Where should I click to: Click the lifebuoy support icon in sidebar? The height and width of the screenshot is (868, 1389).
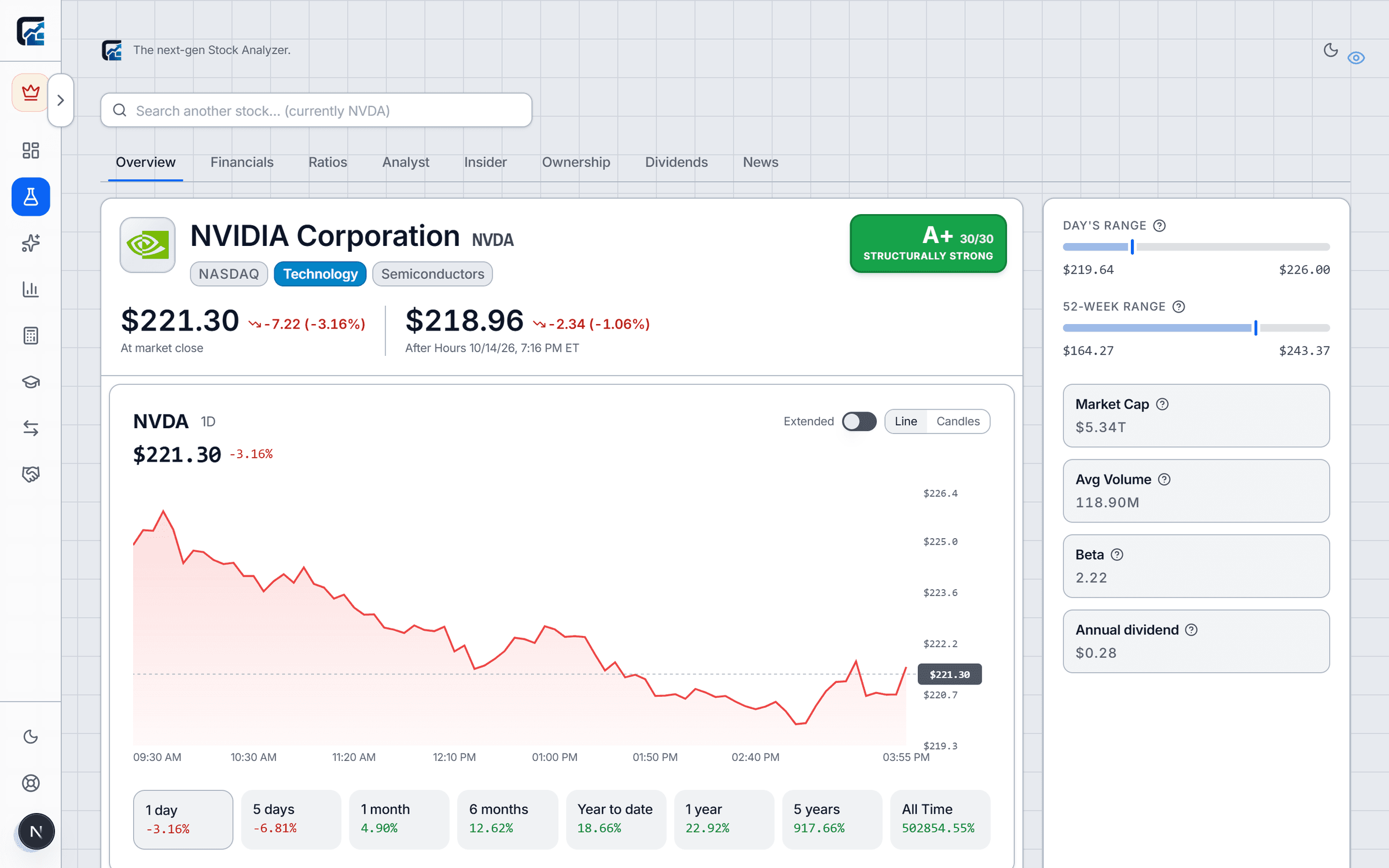(31, 783)
